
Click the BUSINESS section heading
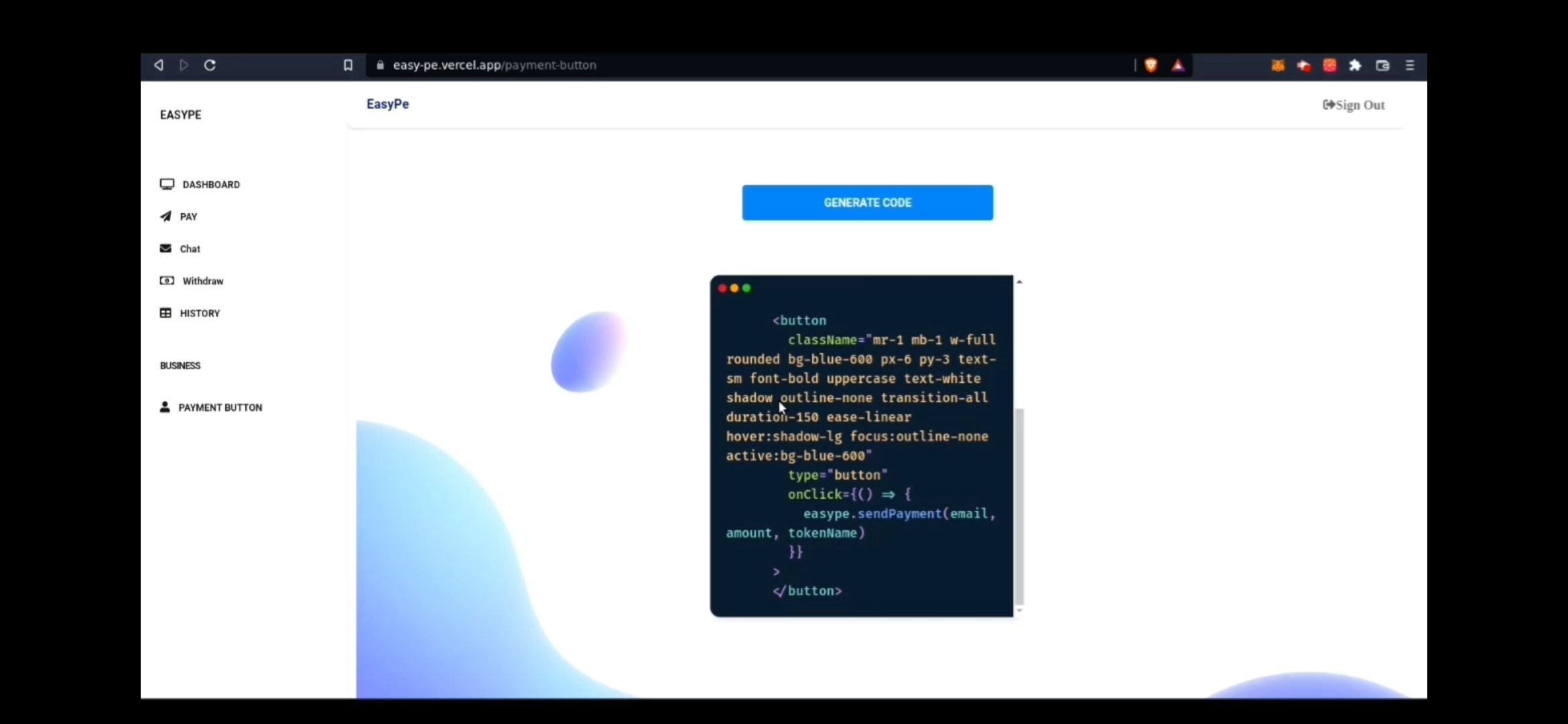(180, 365)
